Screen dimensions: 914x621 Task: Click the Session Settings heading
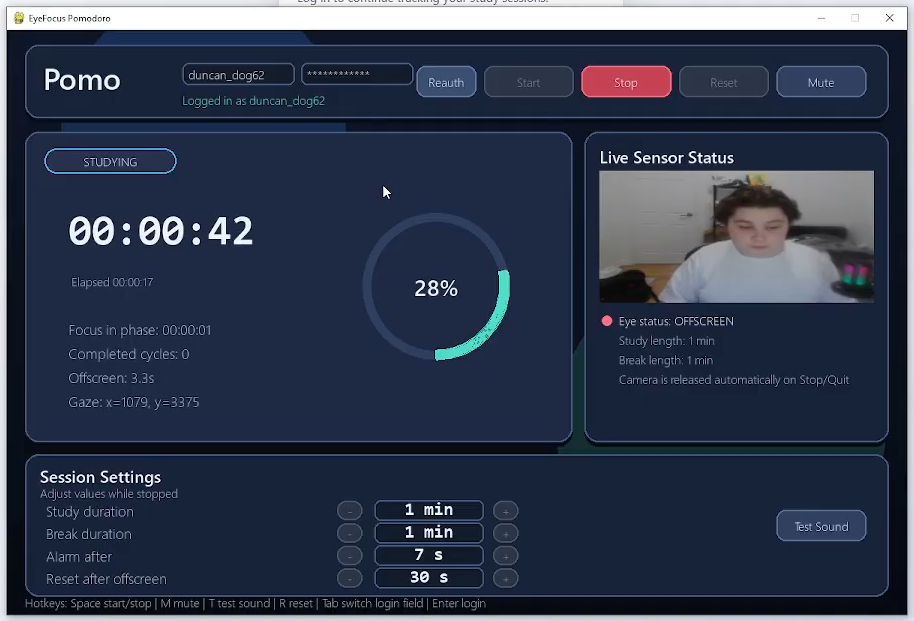tap(100, 477)
